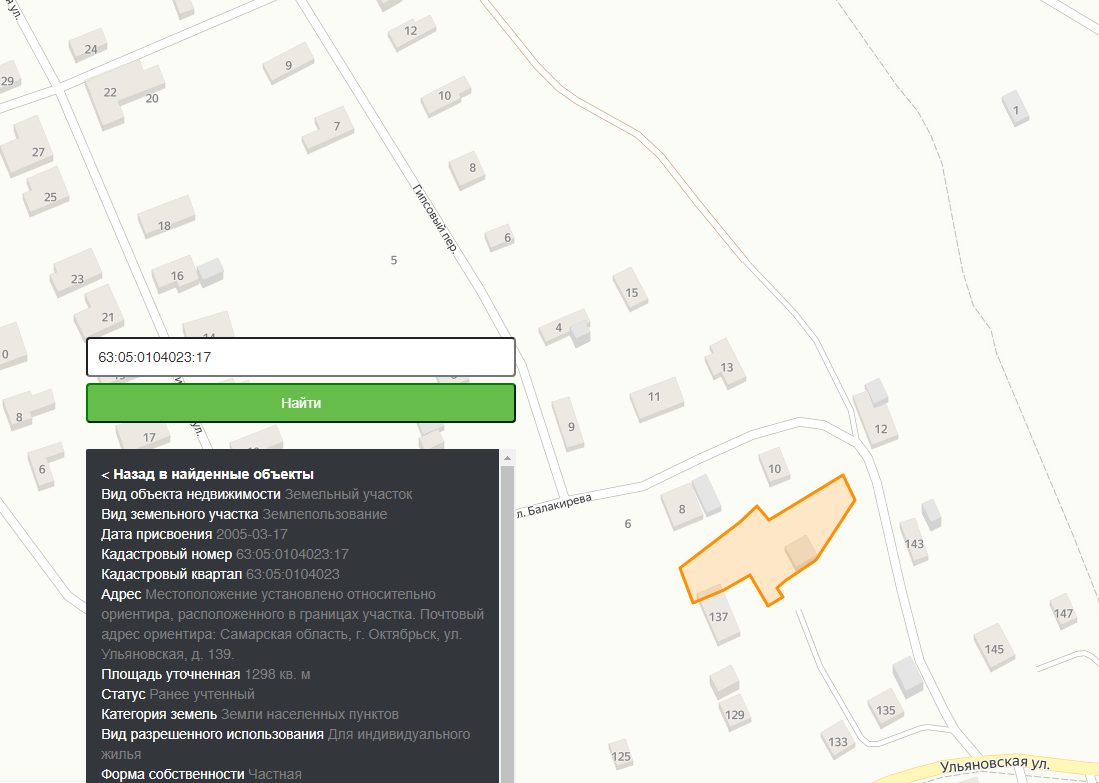Select building 23 on the map
This screenshot has height=783, width=1099.
(x=76, y=274)
